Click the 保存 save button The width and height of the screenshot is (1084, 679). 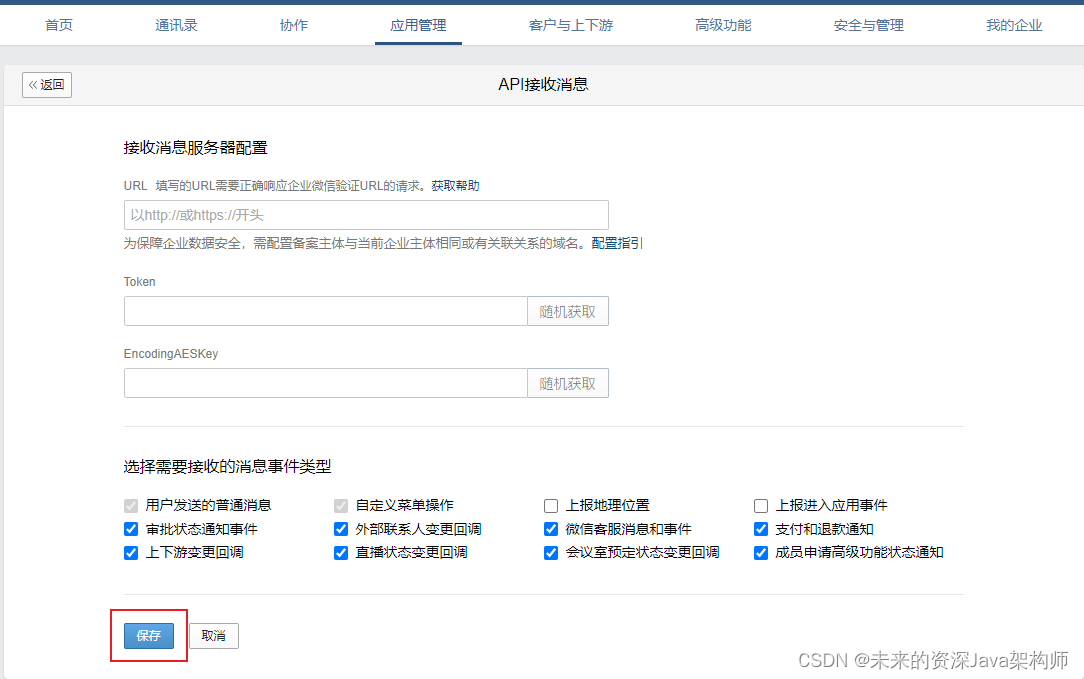click(149, 635)
